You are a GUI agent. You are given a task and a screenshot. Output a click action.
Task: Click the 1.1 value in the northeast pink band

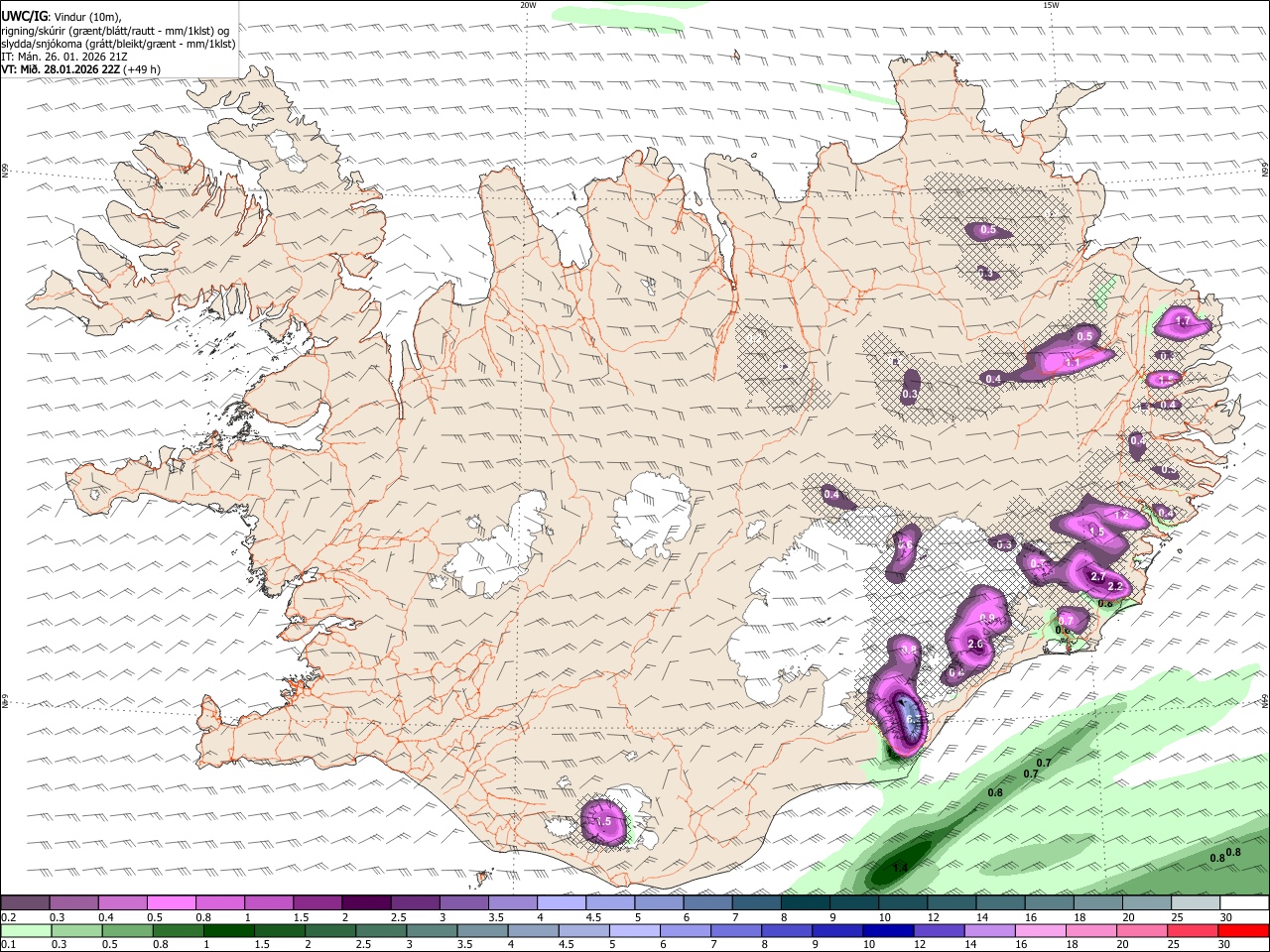[x=1073, y=363]
